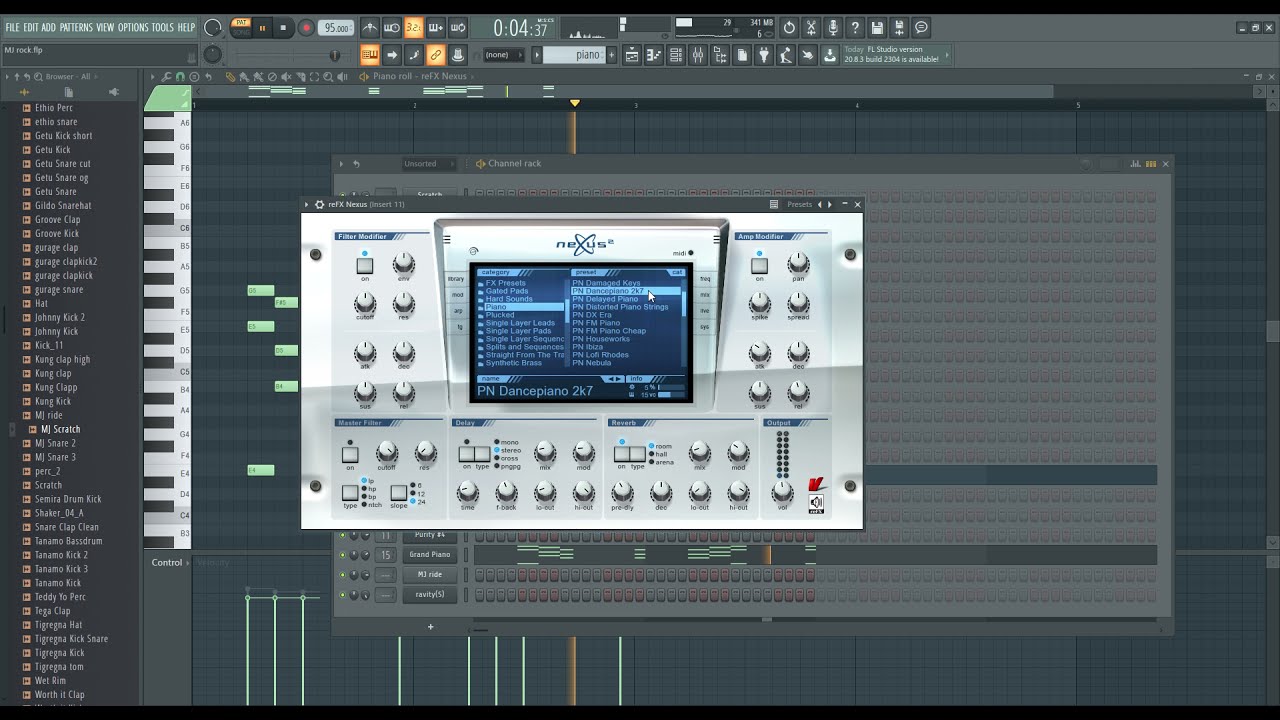Select the hall reverb type option
Image resolution: width=1280 pixels, height=720 pixels.
(660, 454)
